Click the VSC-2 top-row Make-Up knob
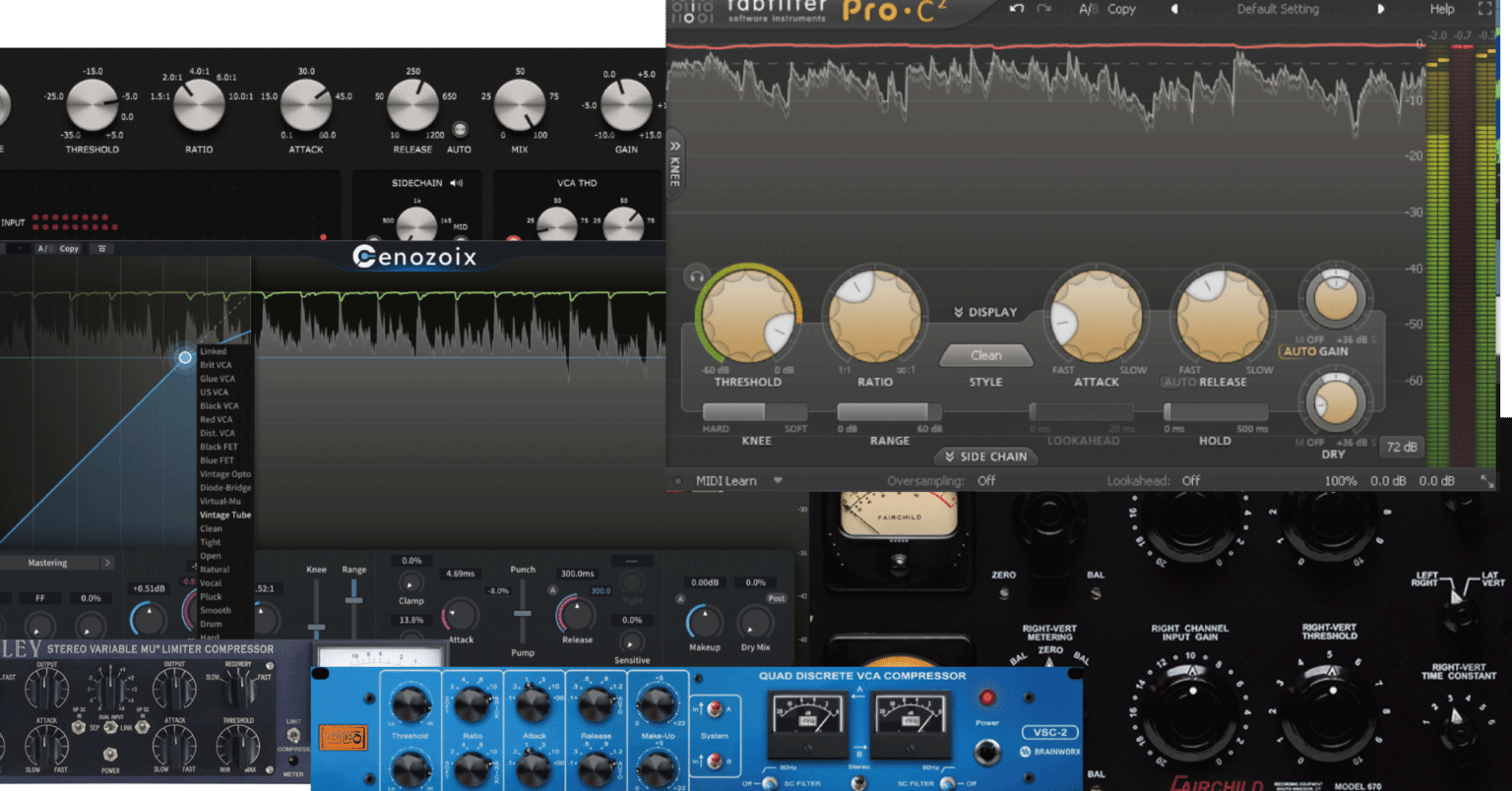1512x791 pixels. click(x=657, y=705)
